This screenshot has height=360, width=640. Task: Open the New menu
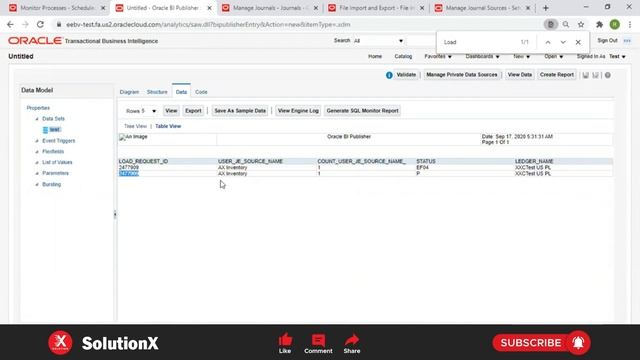[521, 56]
